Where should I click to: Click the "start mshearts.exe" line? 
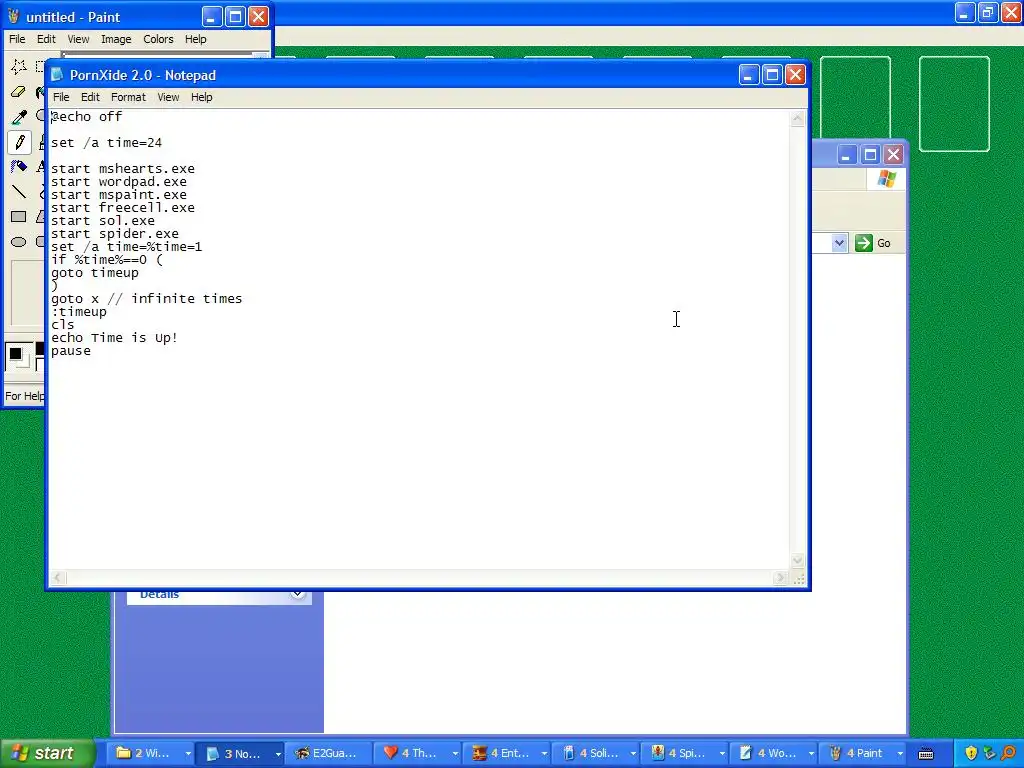[x=123, y=168]
